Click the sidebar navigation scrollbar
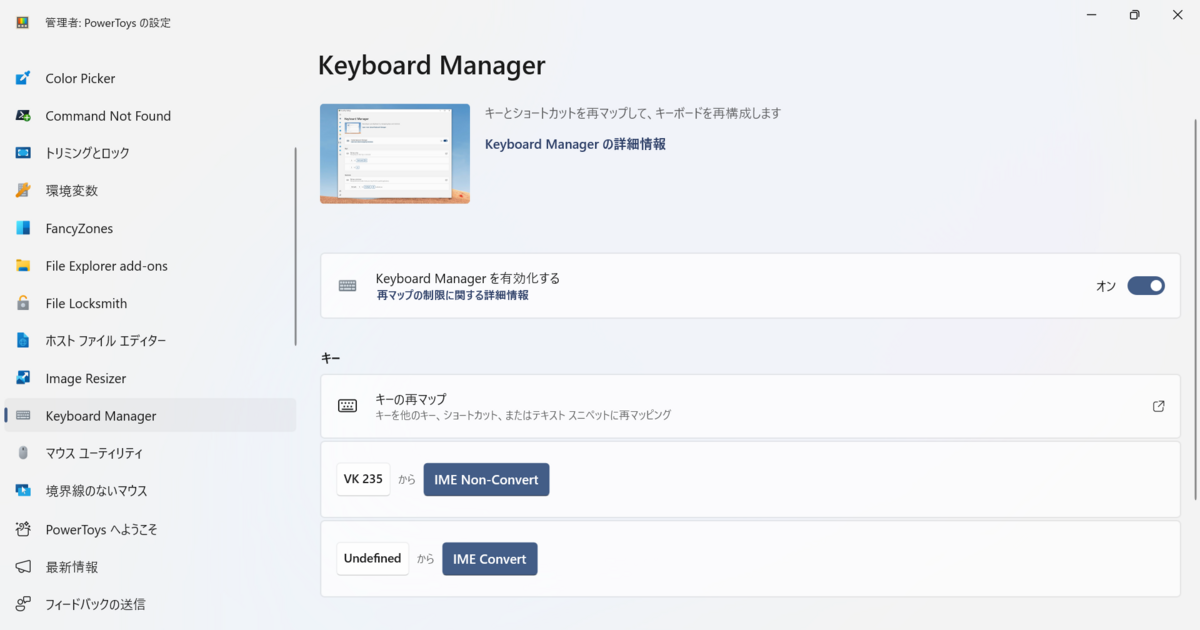 tap(295, 247)
